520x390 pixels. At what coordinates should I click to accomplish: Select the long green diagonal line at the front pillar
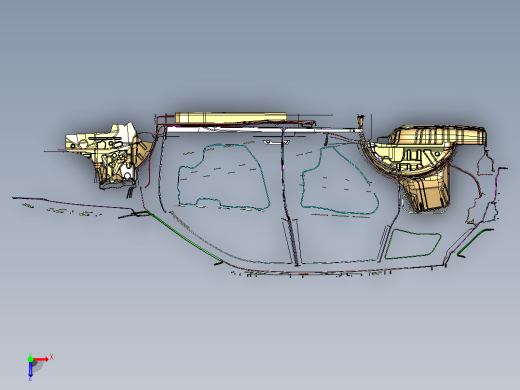[184, 237]
